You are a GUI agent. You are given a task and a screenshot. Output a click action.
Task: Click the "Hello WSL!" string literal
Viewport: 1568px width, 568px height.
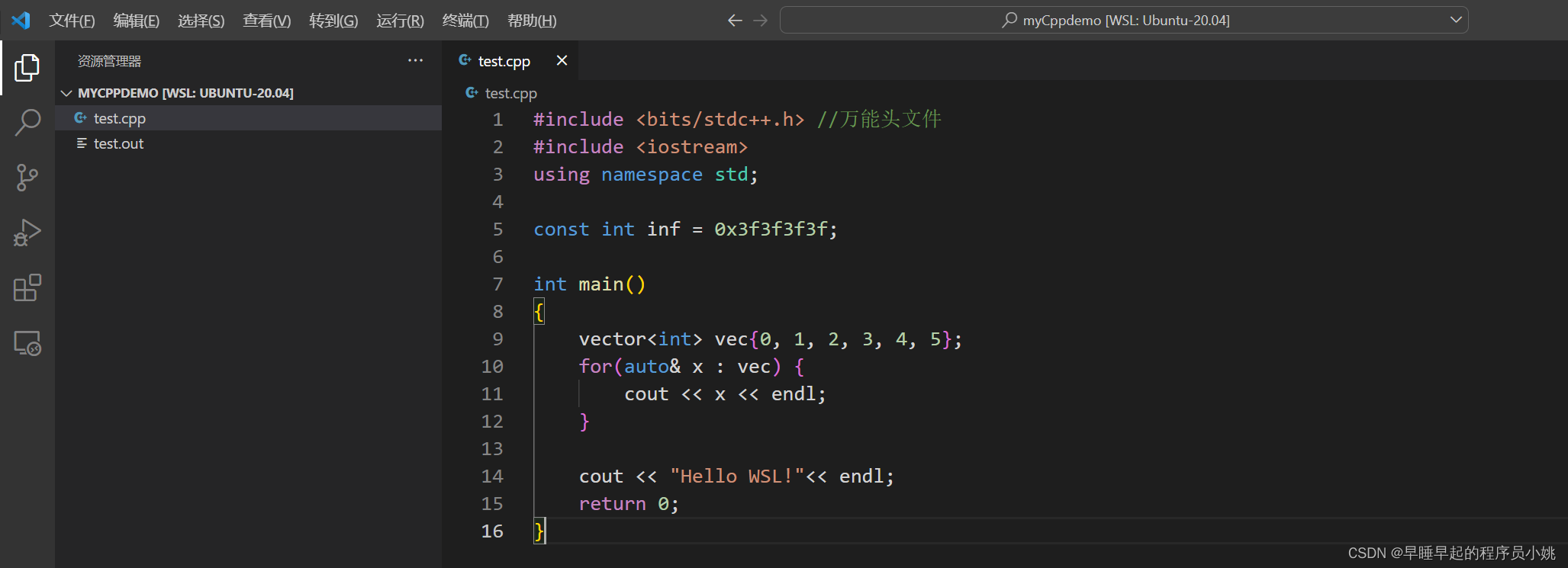737,477
